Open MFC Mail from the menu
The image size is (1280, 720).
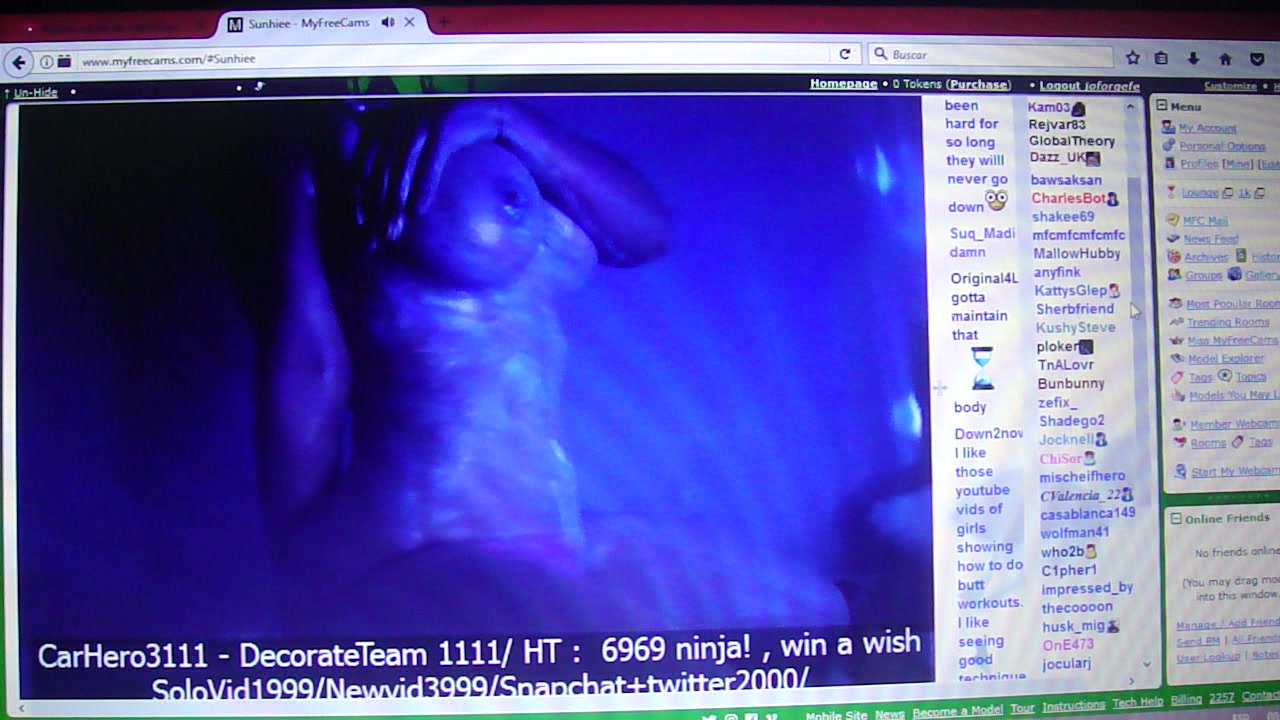[x=1204, y=221]
